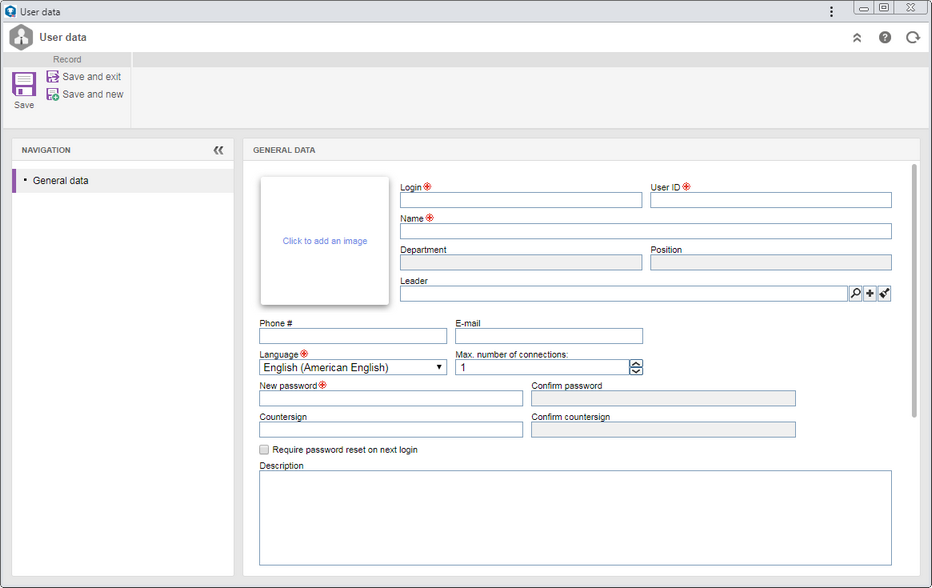Click the Phone # field
932x588 pixels.
[352, 336]
